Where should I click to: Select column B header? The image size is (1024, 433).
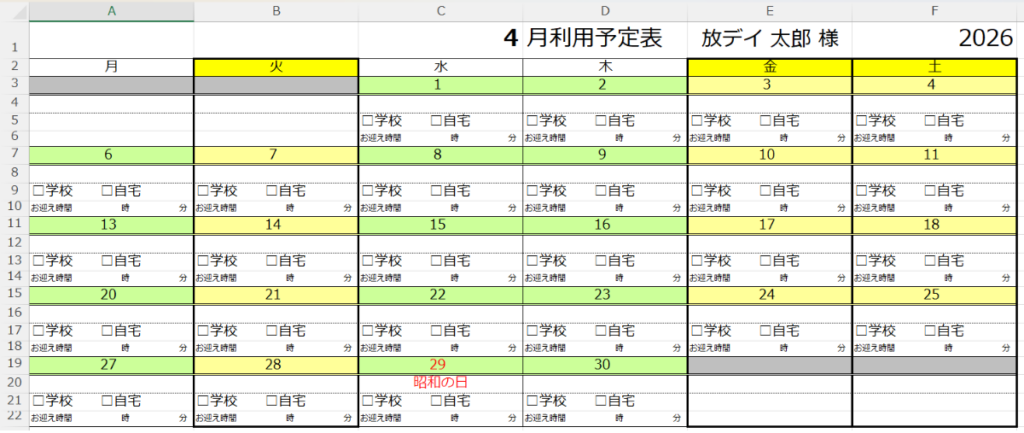pyautogui.click(x=276, y=10)
